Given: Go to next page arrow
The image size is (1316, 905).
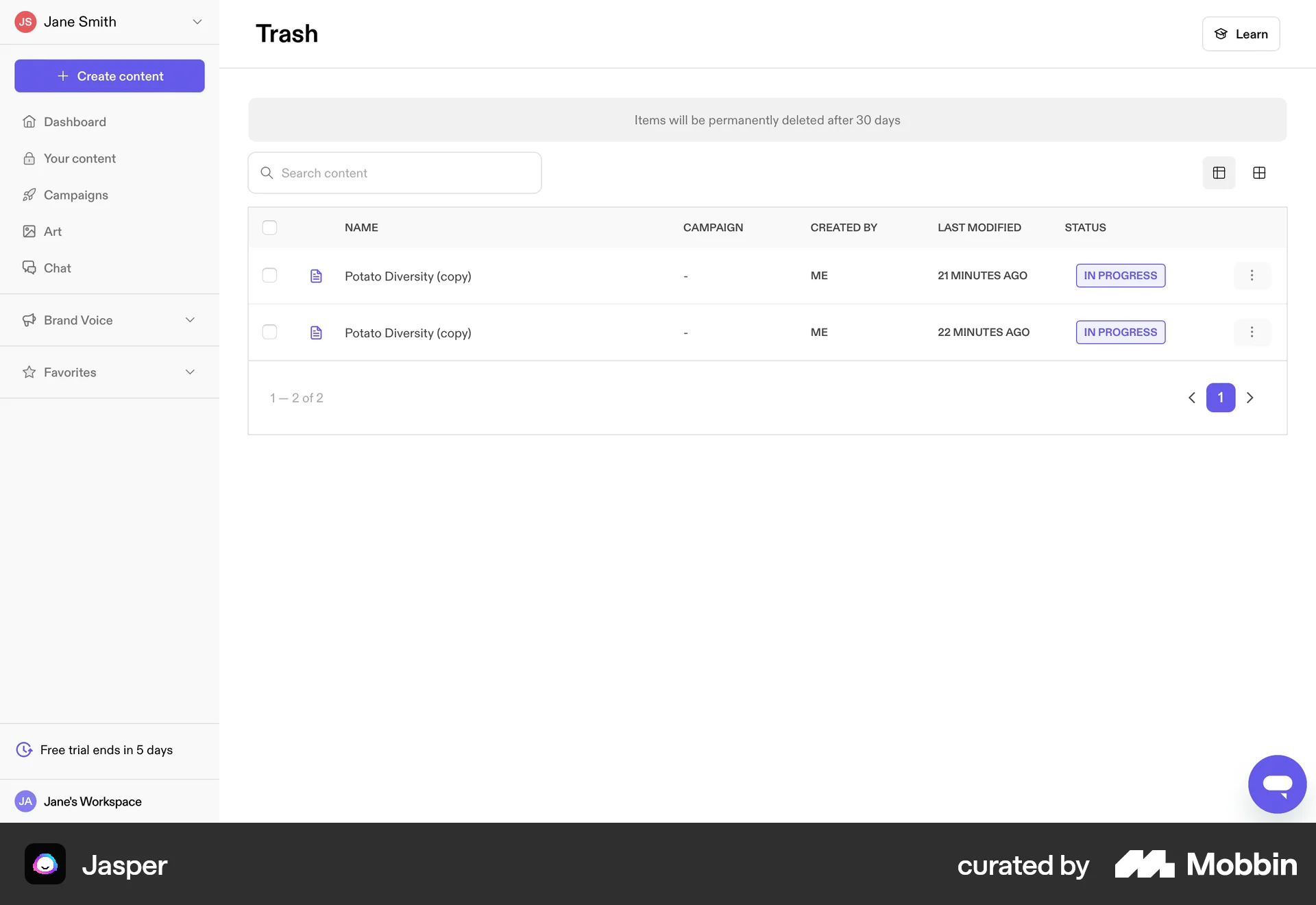Looking at the screenshot, I should 1250,398.
